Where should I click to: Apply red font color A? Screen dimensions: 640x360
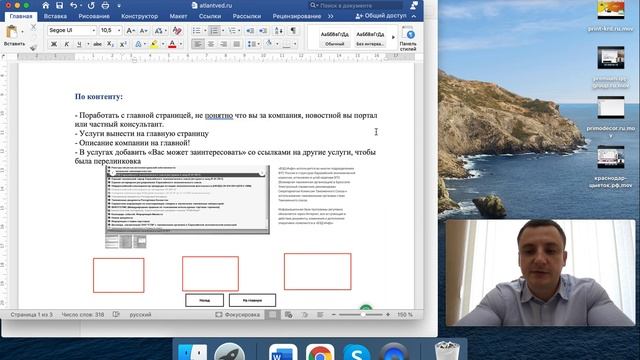coord(172,44)
